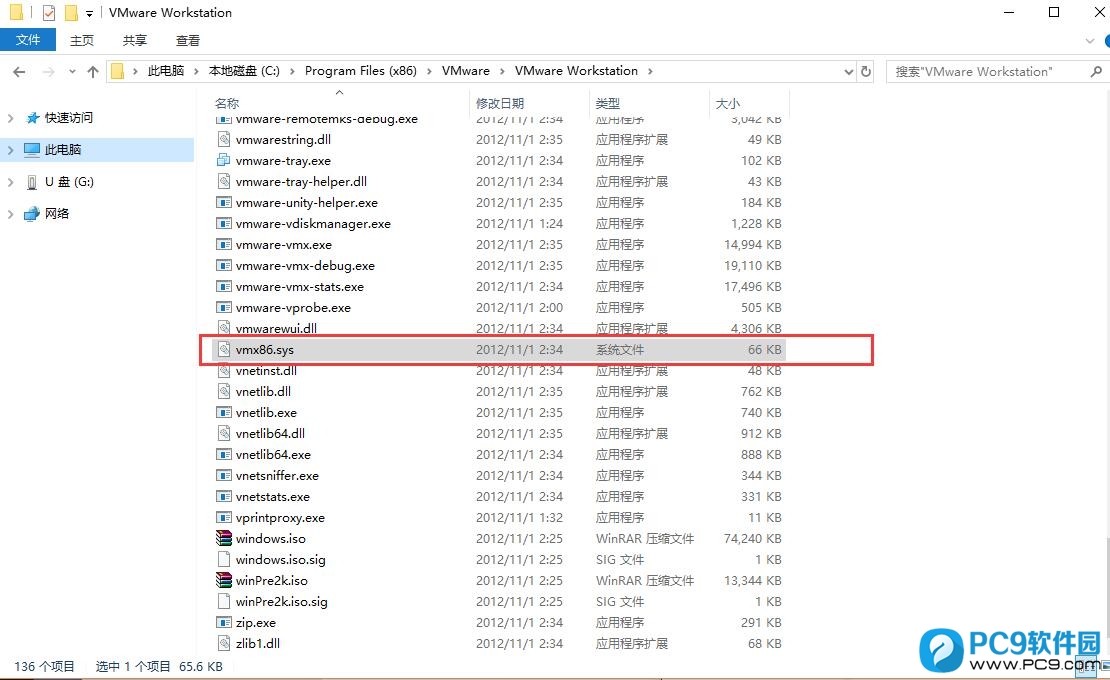Refresh the current folder view
Image resolution: width=1110 pixels, height=680 pixels.
866,71
